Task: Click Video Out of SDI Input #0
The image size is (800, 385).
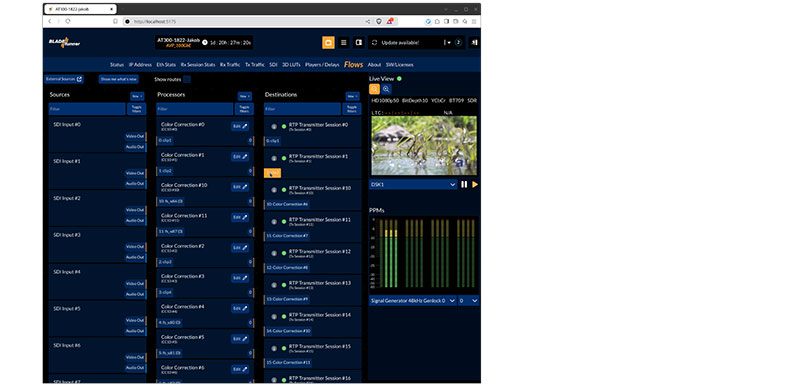Action: point(135,136)
